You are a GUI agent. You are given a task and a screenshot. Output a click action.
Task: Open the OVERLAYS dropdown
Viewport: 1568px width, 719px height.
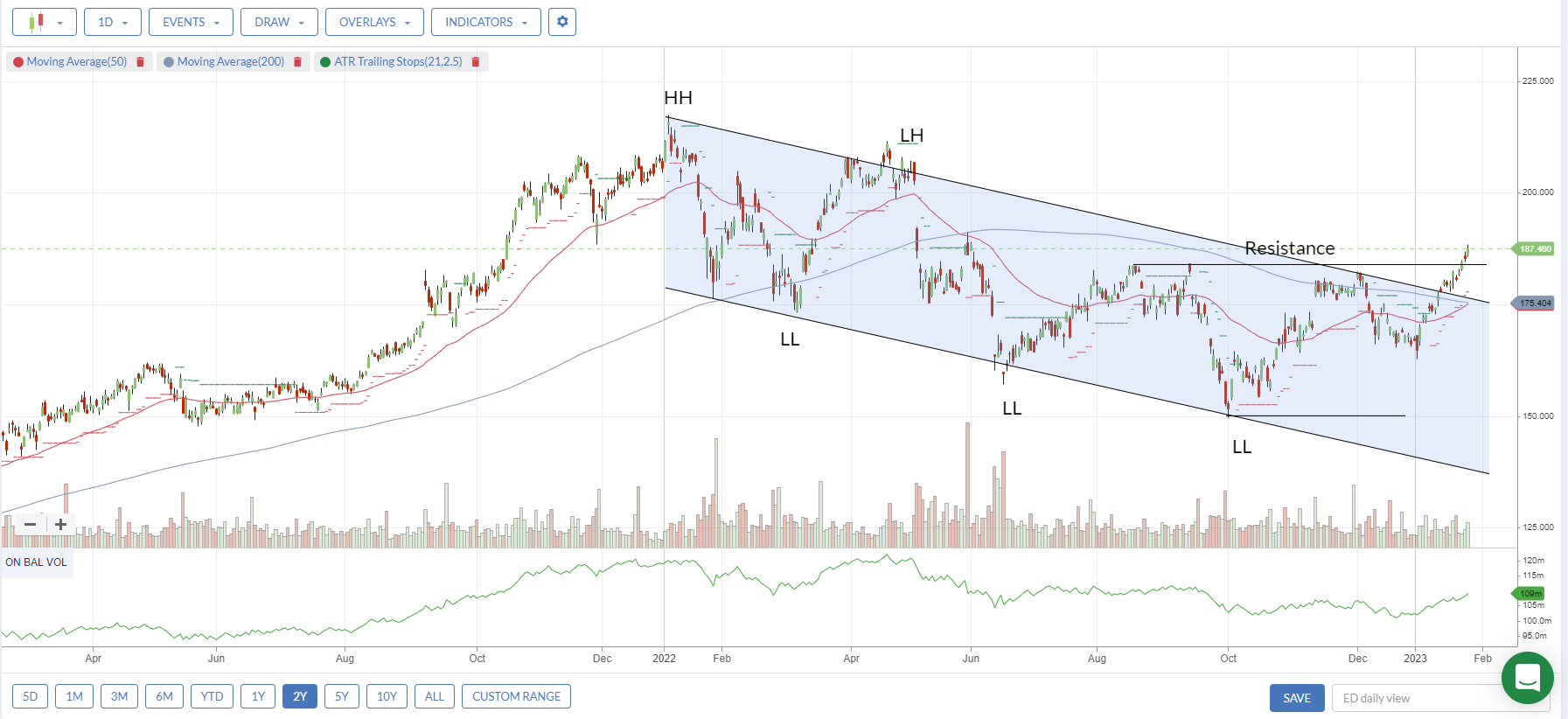(x=374, y=22)
